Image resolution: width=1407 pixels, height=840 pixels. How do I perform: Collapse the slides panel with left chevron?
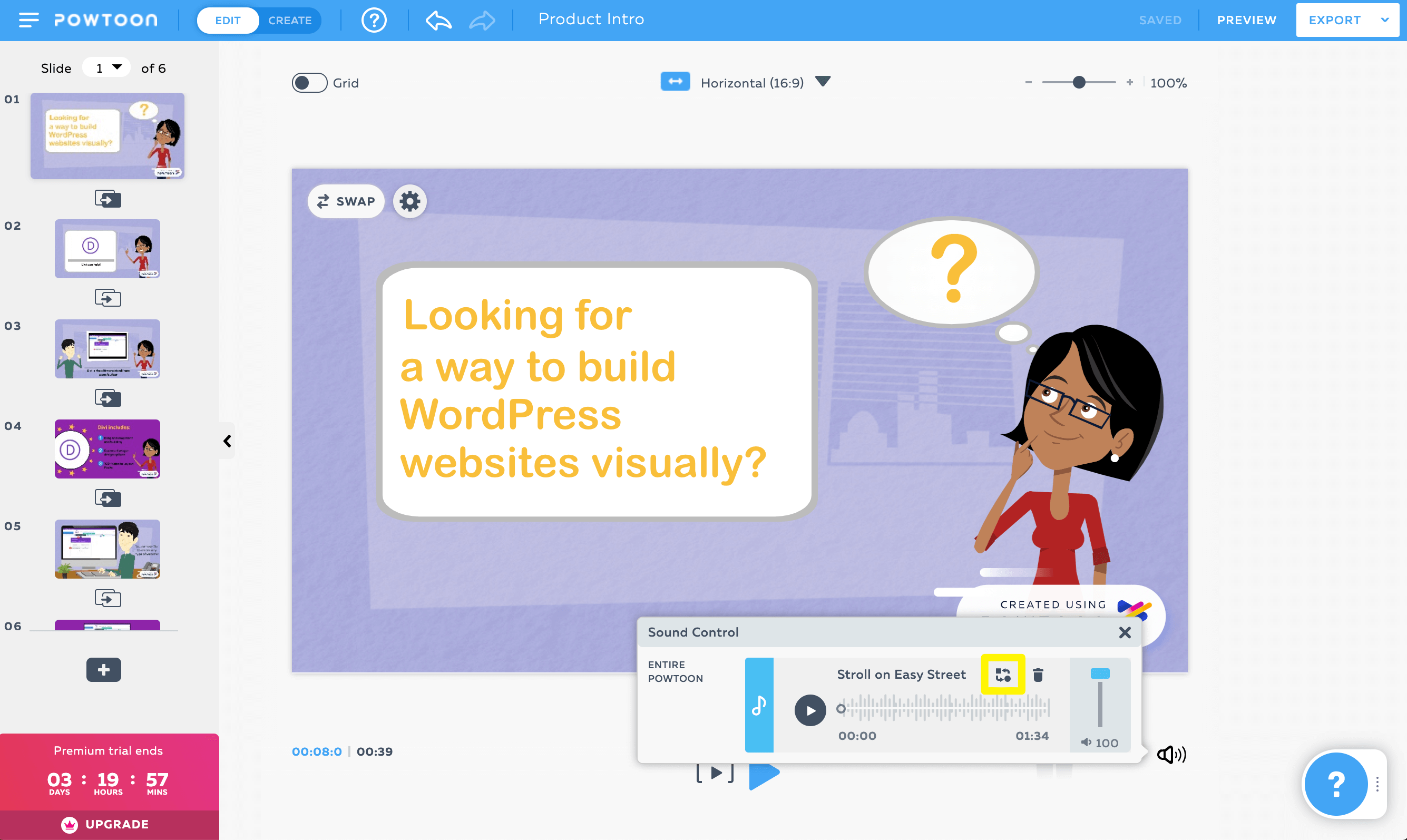tap(228, 441)
